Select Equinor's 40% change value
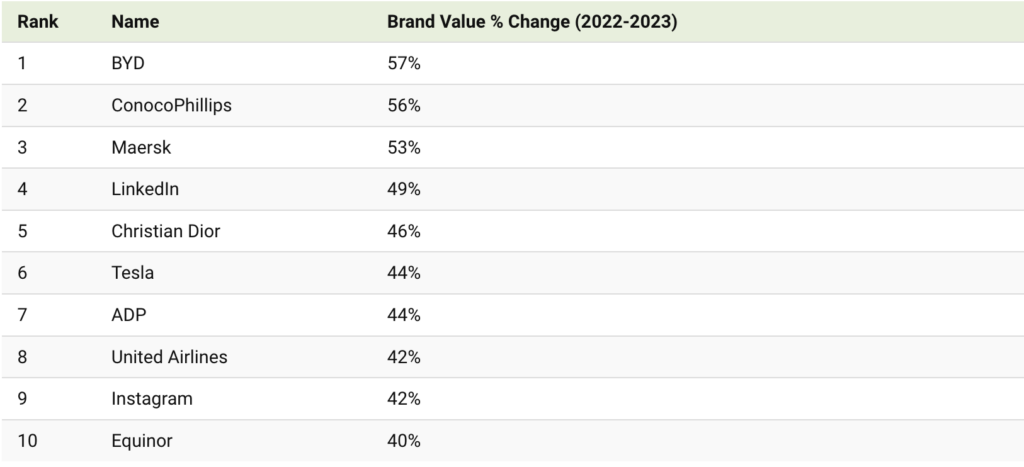 (404, 441)
